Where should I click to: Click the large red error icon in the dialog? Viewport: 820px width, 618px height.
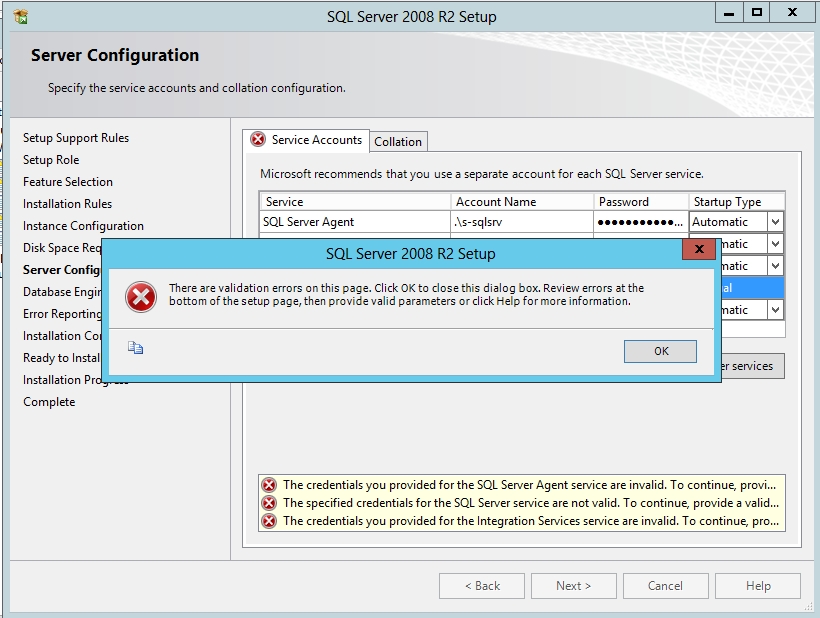tap(141, 297)
